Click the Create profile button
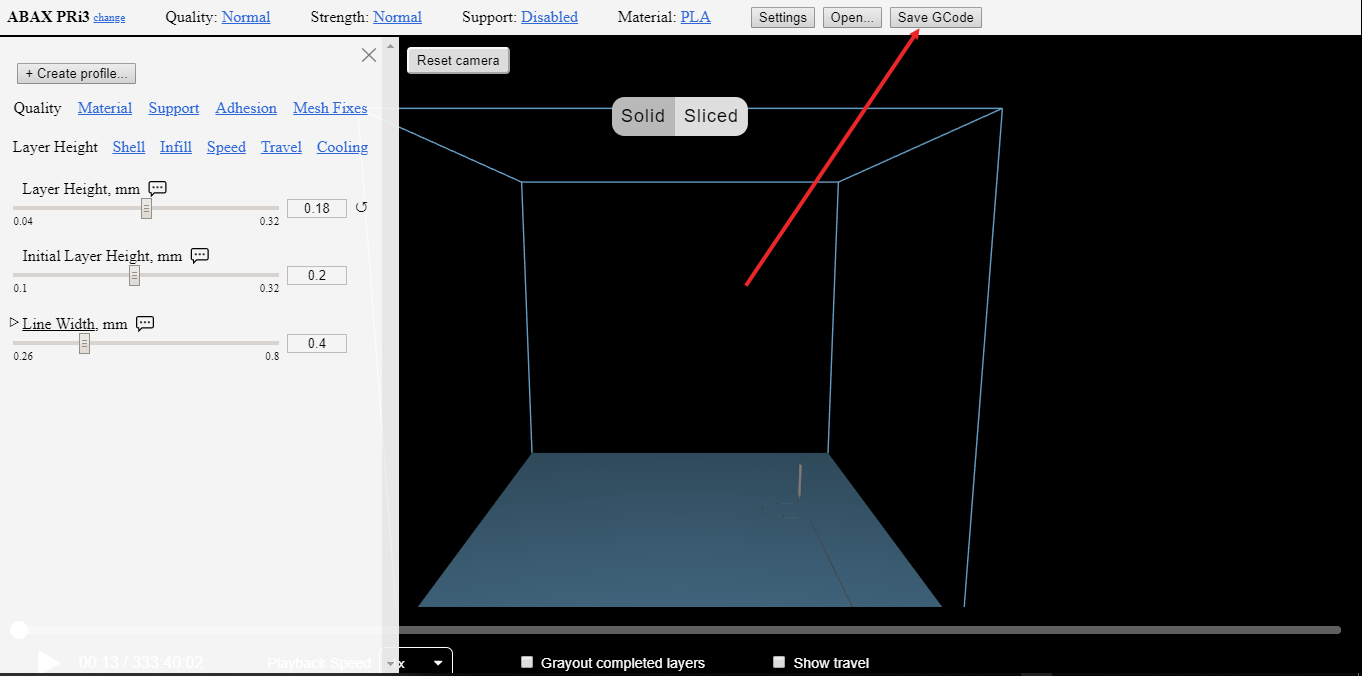Image resolution: width=1362 pixels, height=676 pixels. click(76, 74)
